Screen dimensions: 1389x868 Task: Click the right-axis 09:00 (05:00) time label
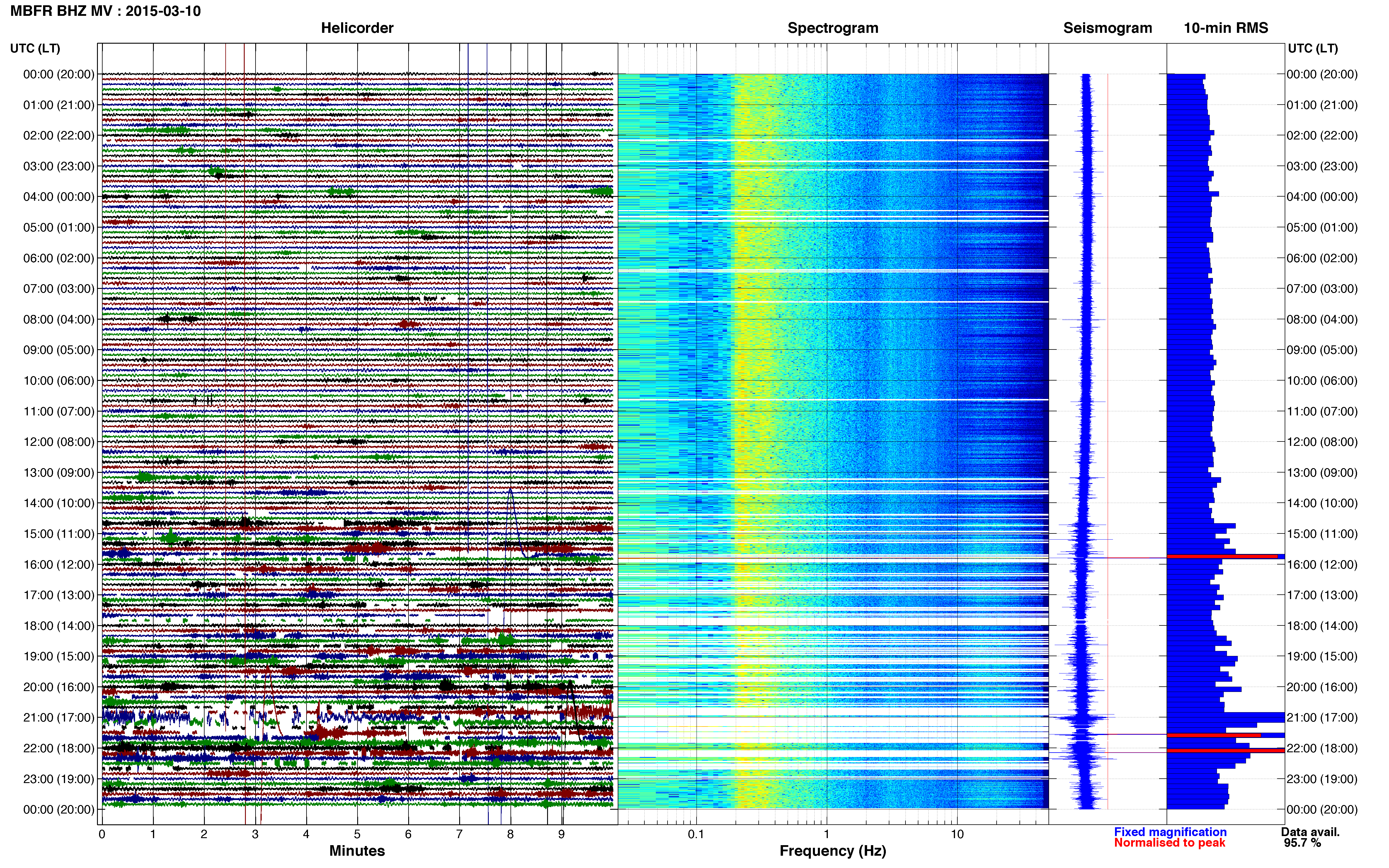pos(1322,350)
